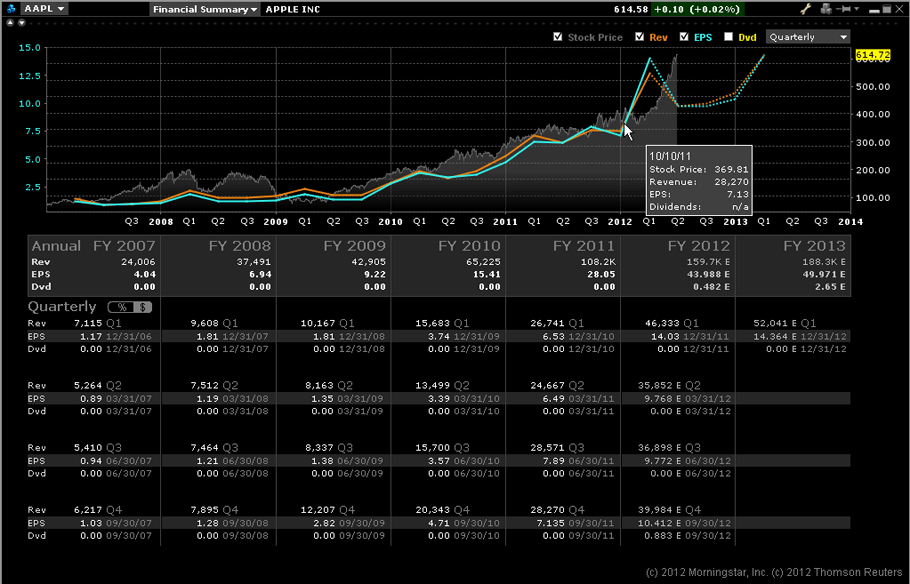Image resolution: width=910 pixels, height=584 pixels.
Task: Click the 2009 label on the time axis
Action: coord(276,222)
